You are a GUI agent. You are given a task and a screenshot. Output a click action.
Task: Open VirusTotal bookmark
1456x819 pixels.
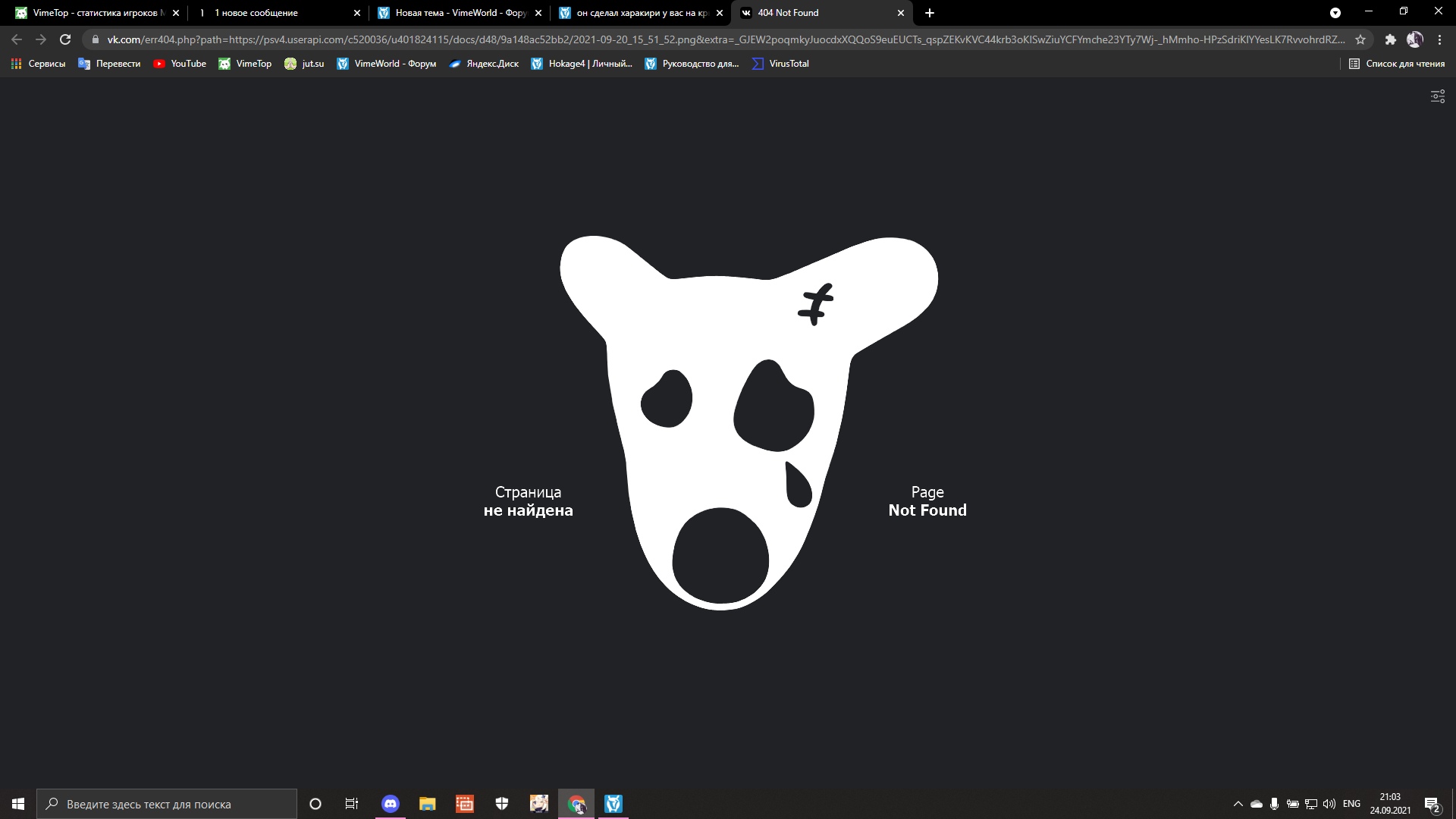coord(780,64)
